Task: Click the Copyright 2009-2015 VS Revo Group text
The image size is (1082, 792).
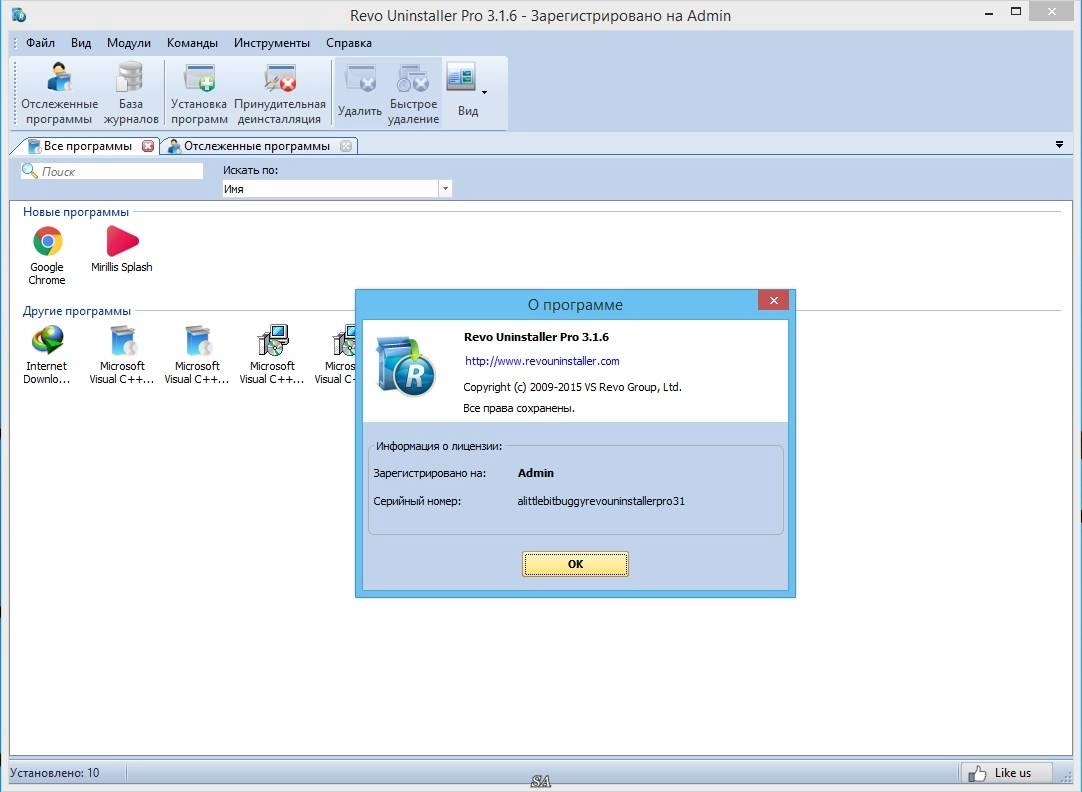Action: click(572, 387)
